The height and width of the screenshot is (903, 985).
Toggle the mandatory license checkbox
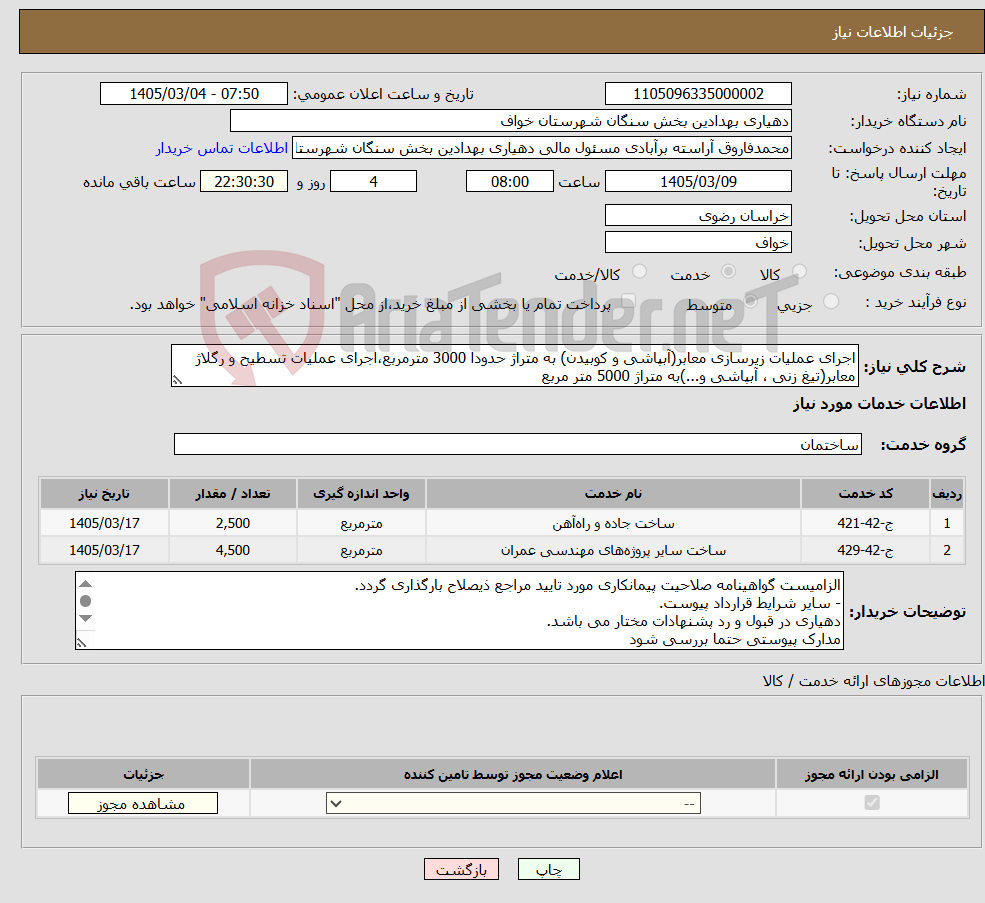[872, 802]
